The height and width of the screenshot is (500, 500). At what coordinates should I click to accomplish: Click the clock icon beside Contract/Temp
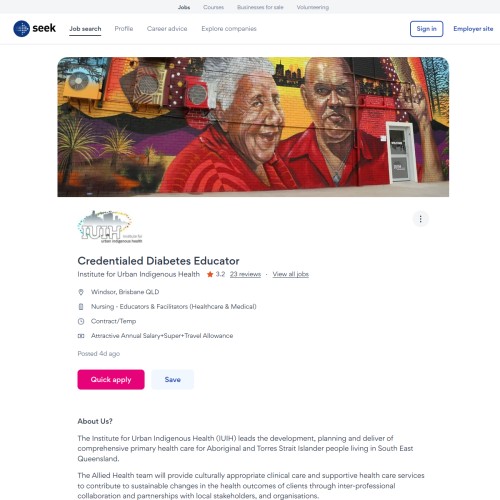(x=81, y=321)
